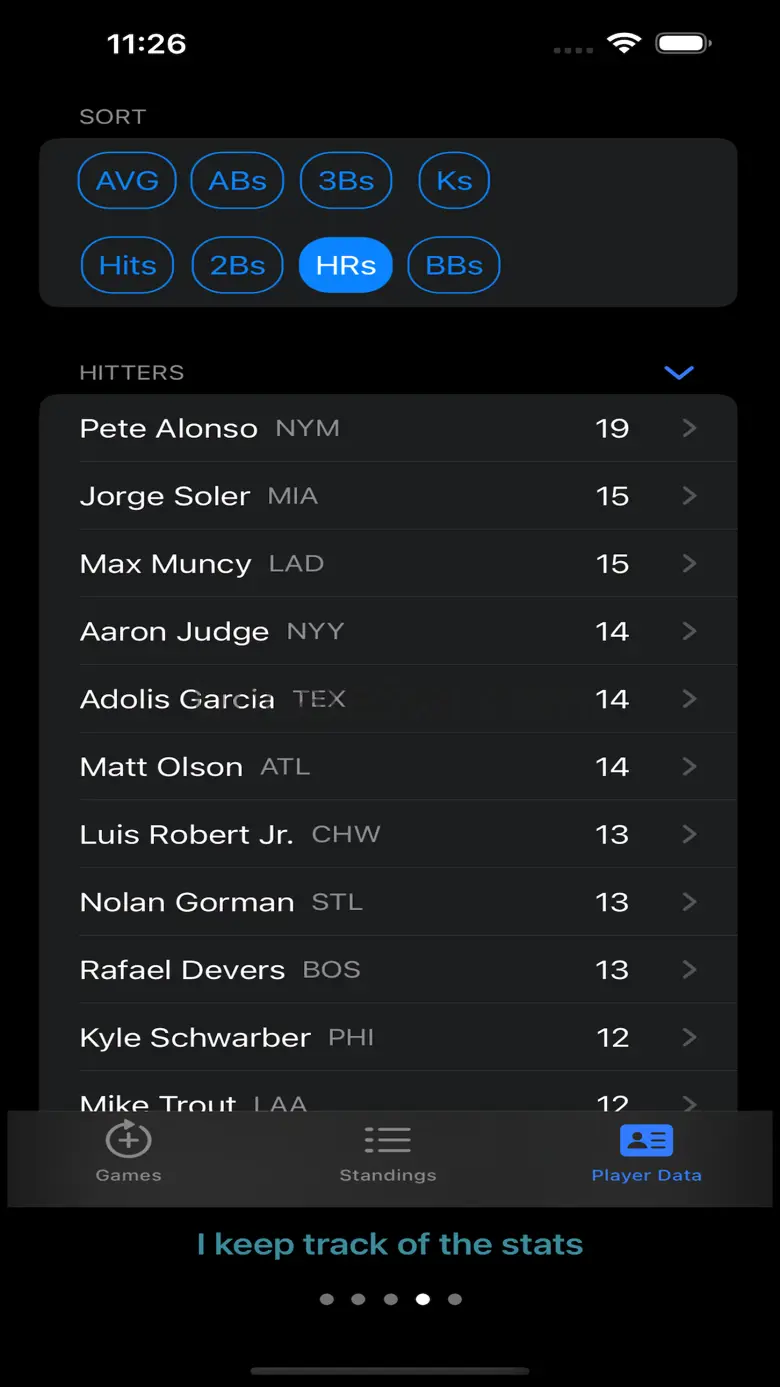Tap the Player Data card icon
This screenshot has height=1387, width=780.
646,1140
